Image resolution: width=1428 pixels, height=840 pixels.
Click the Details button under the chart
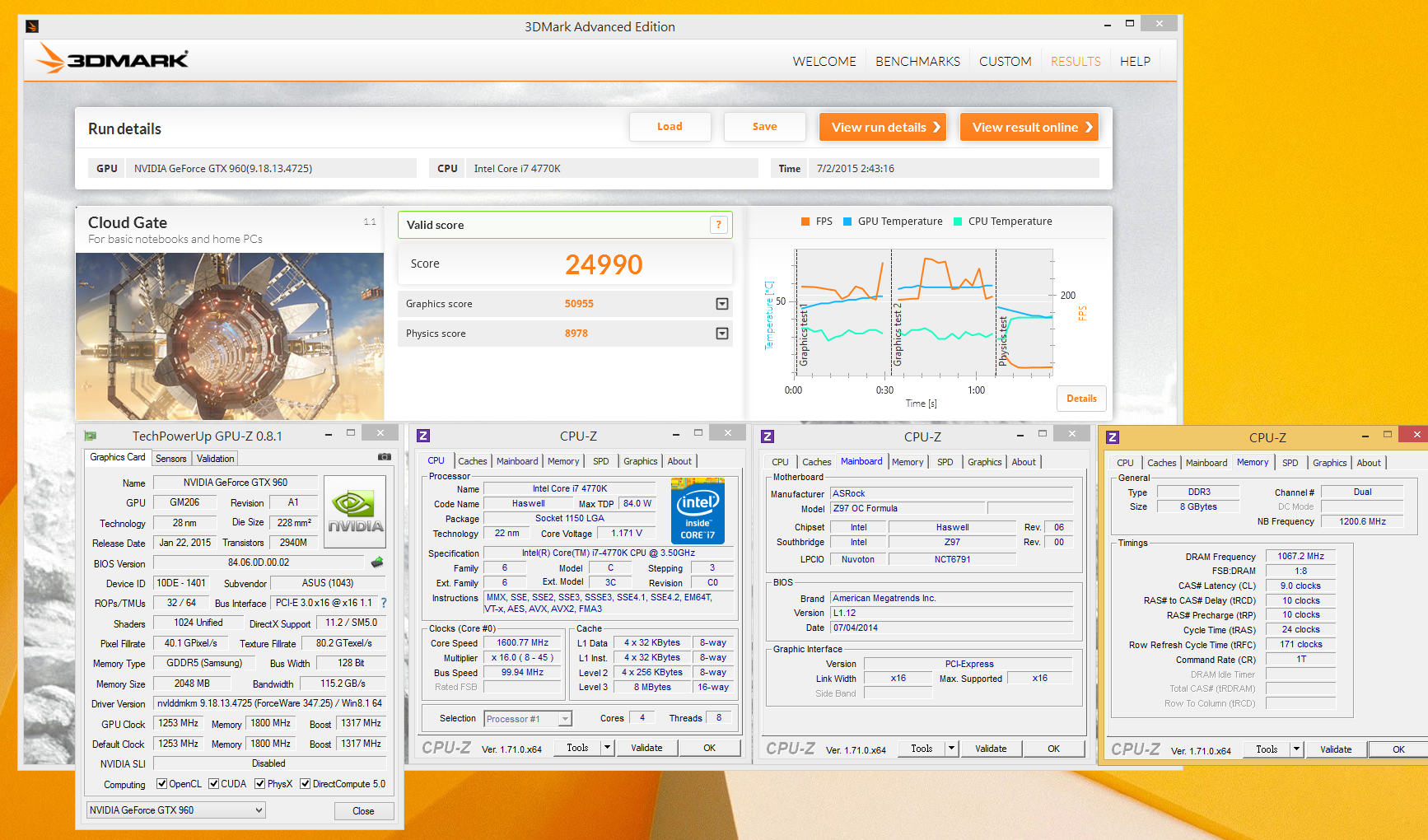pos(1081,399)
